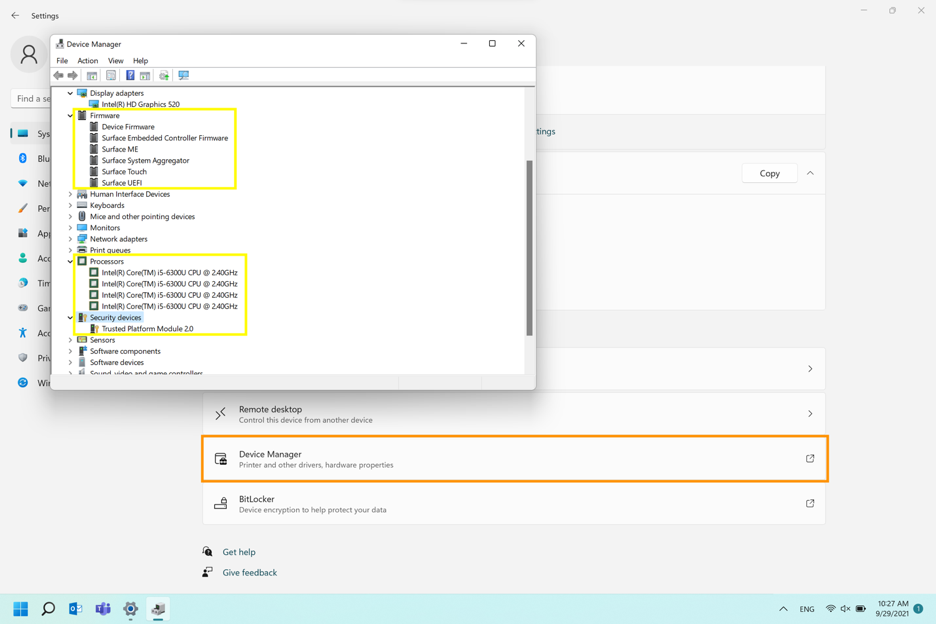Collapse the section using chevron beside Copy
This screenshot has width=936, height=624.
(810, 173)
